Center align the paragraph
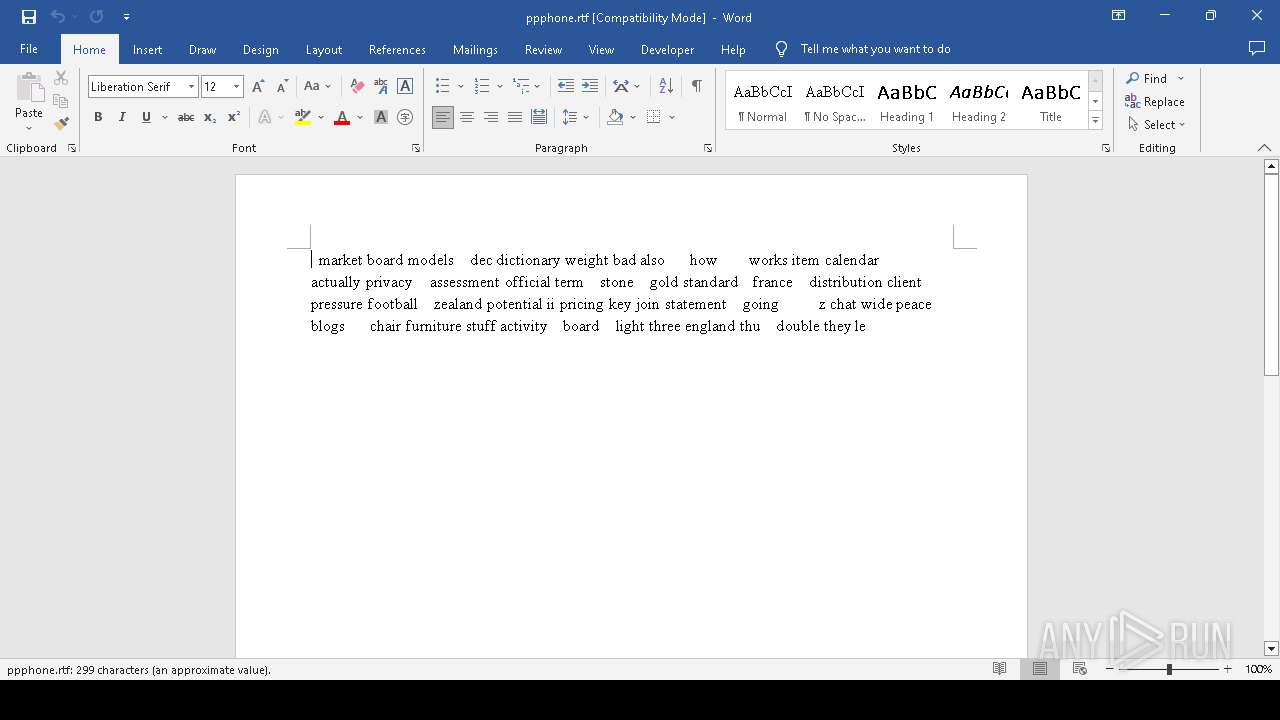 [467, 118]
